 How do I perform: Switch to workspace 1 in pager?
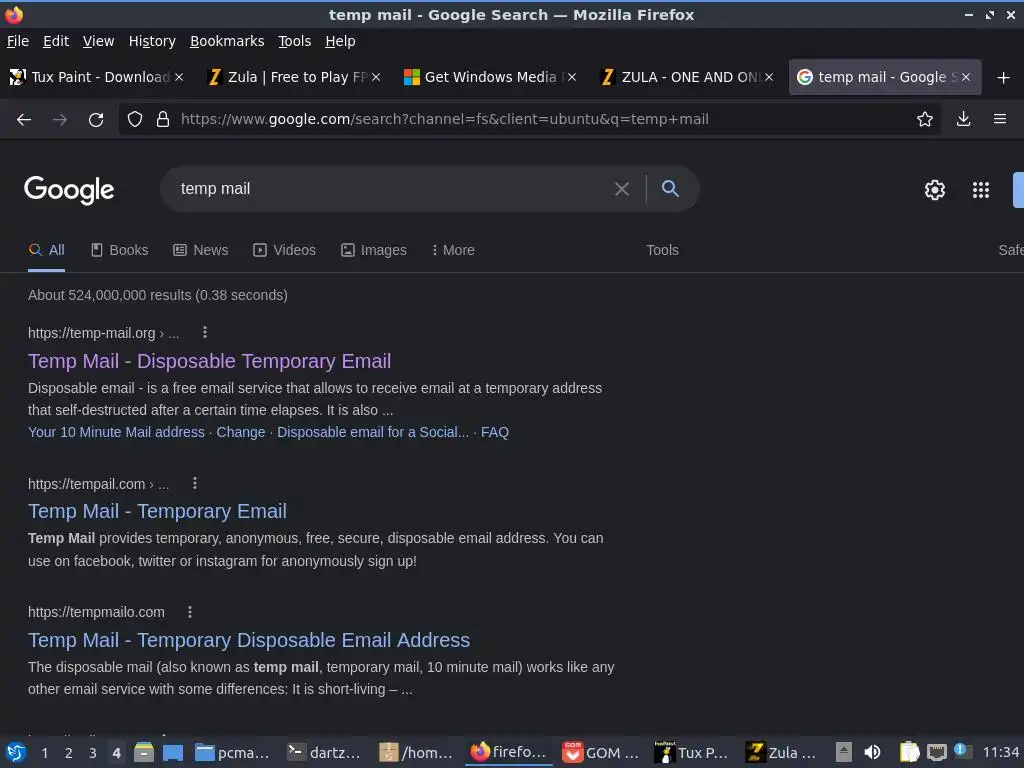click(44, 753)
